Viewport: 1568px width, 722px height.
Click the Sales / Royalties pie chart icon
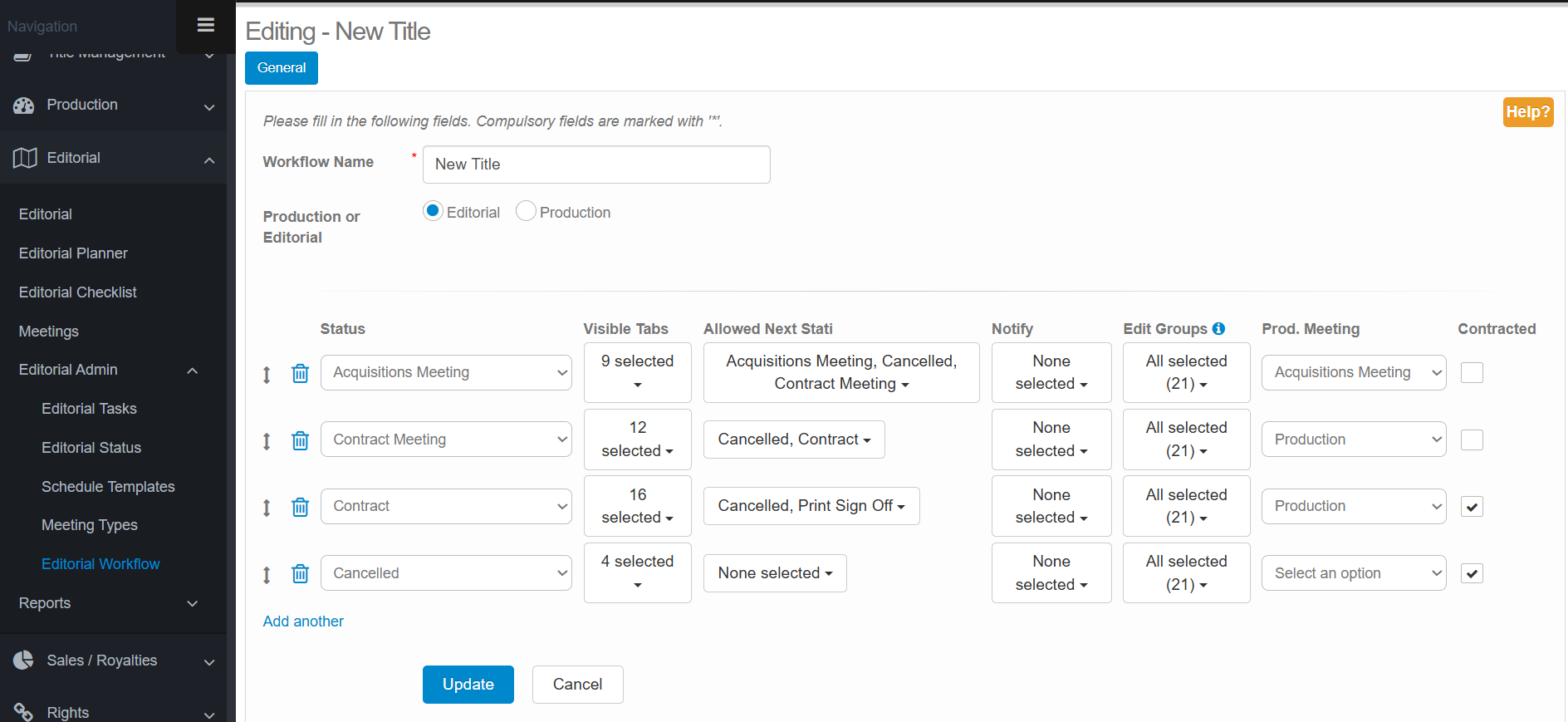coord(24,661)
